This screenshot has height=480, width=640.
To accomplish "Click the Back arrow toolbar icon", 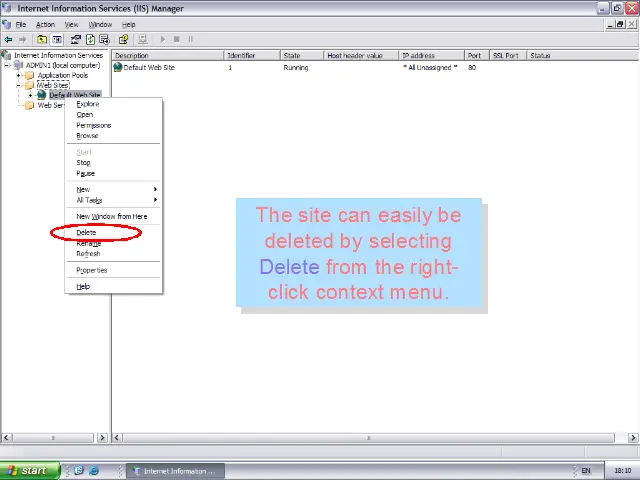I will pos(8,40).
